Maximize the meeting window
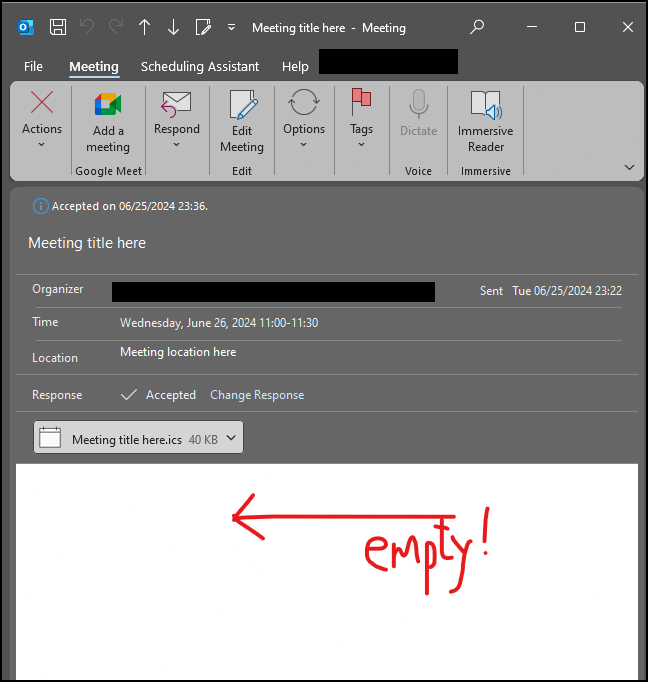The width and height of the screenshot is (648, 682). (x=580, y=27)
